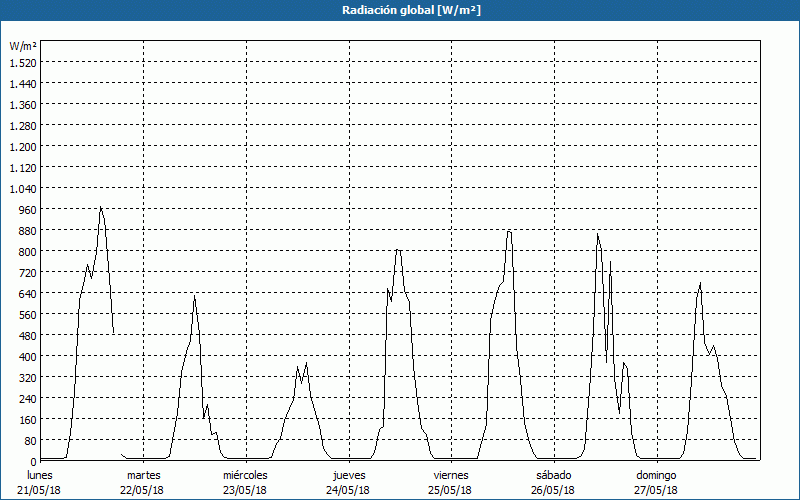Click Friday's radiation peak near 880
The height and width of the screenshot is (500, 800).
(x=509, y=232)
